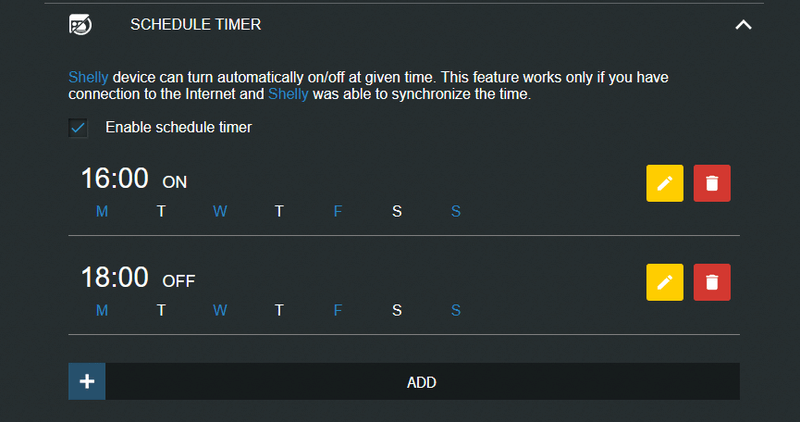The height and width of the screenshot is (422, 800).
Task: Collapse the Schedule Timer section
Action: 743,25
